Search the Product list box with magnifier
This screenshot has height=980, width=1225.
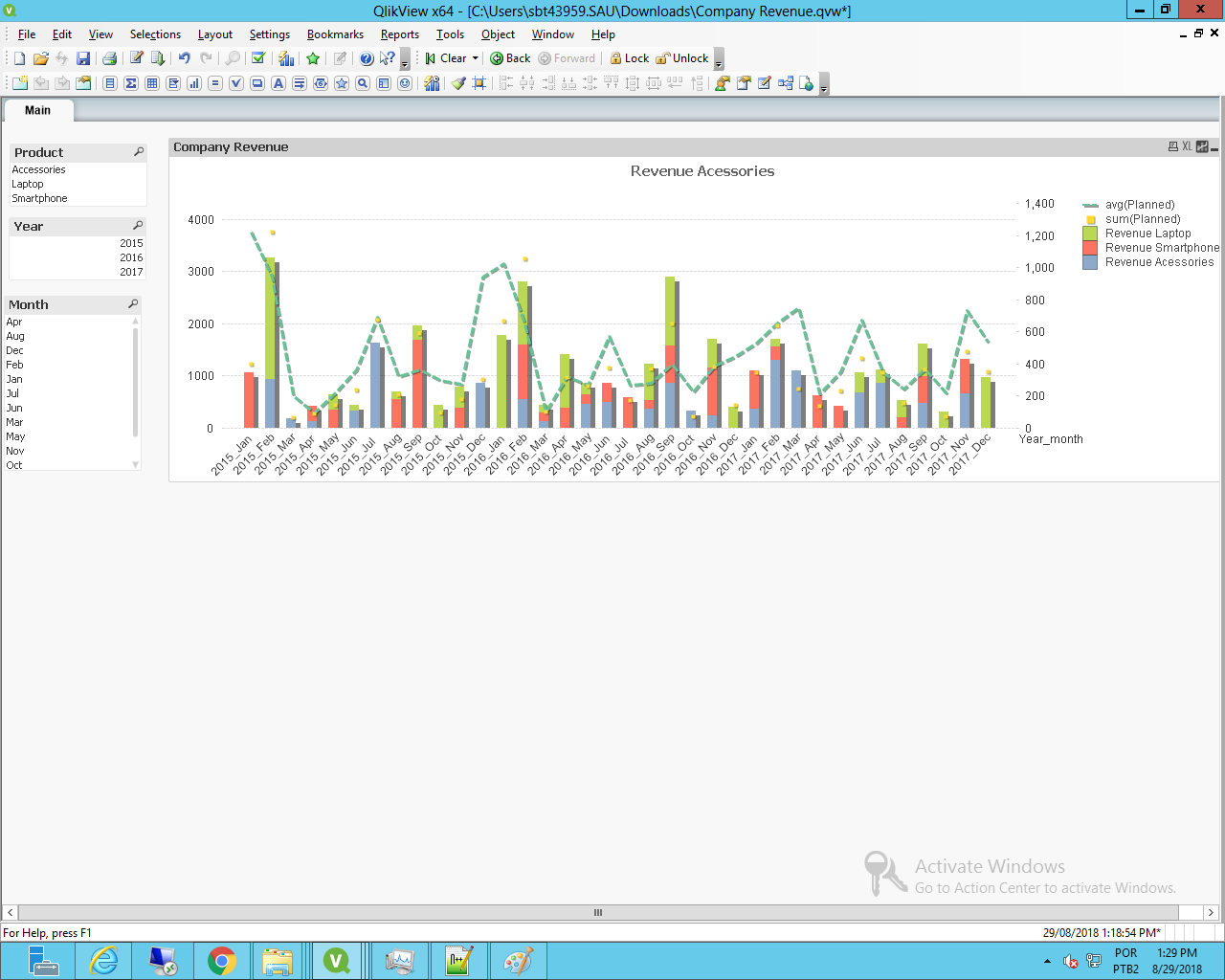(139, 152)
